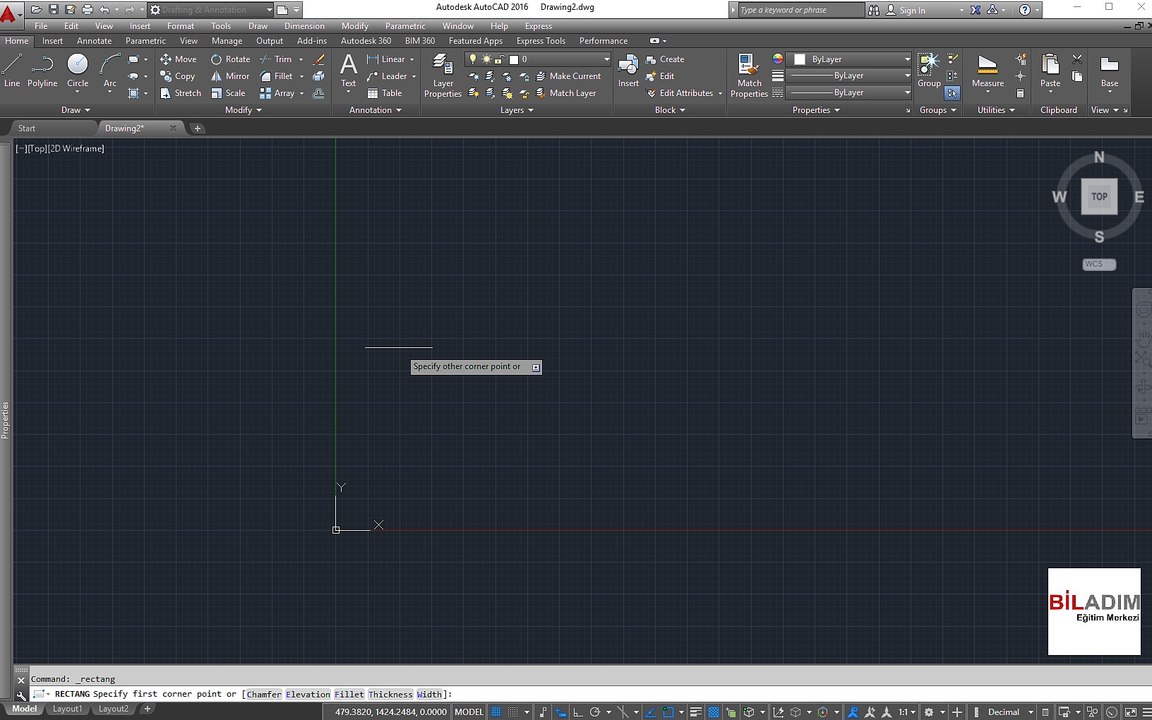Choose the Arc tool
The height and width of the screenshot is (720, 1152).
click(109, 71)
